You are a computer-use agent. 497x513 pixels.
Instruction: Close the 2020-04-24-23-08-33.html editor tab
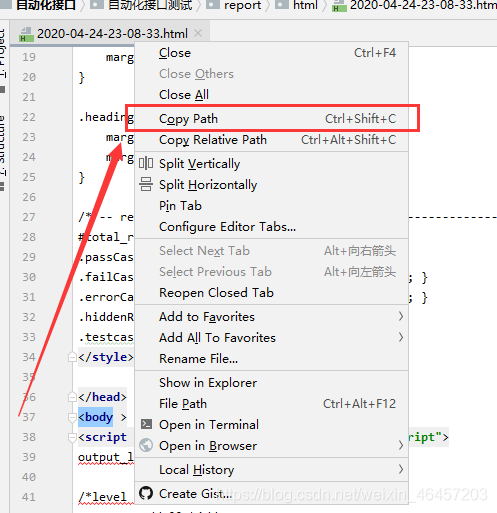coord(198,33)
